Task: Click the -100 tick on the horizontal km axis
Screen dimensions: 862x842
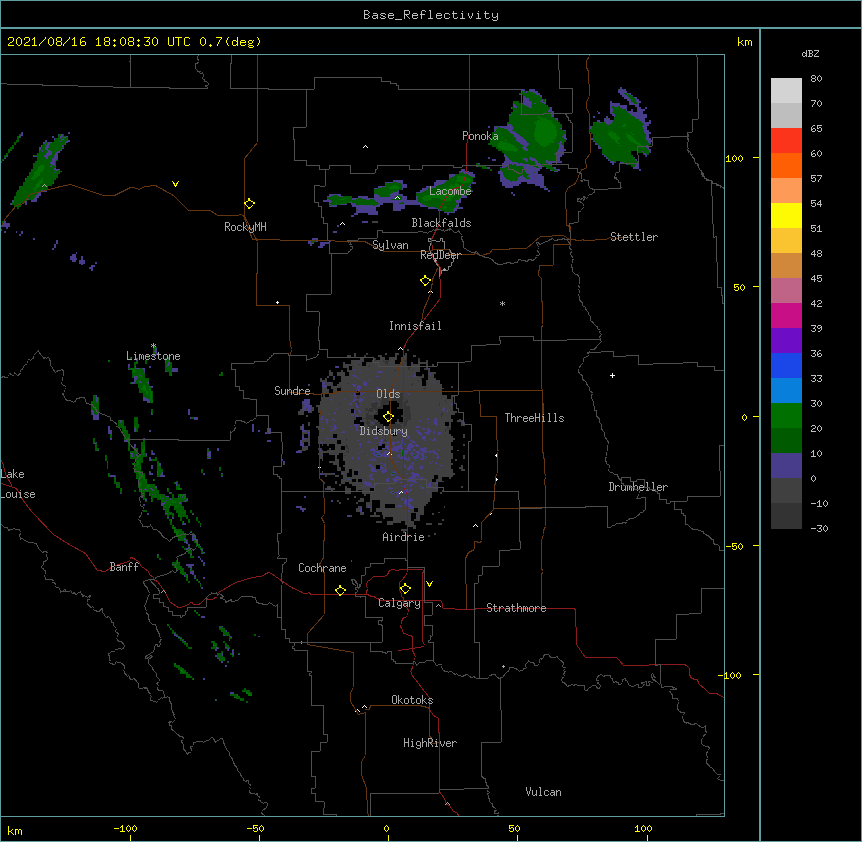Action: tap(125, 828)
